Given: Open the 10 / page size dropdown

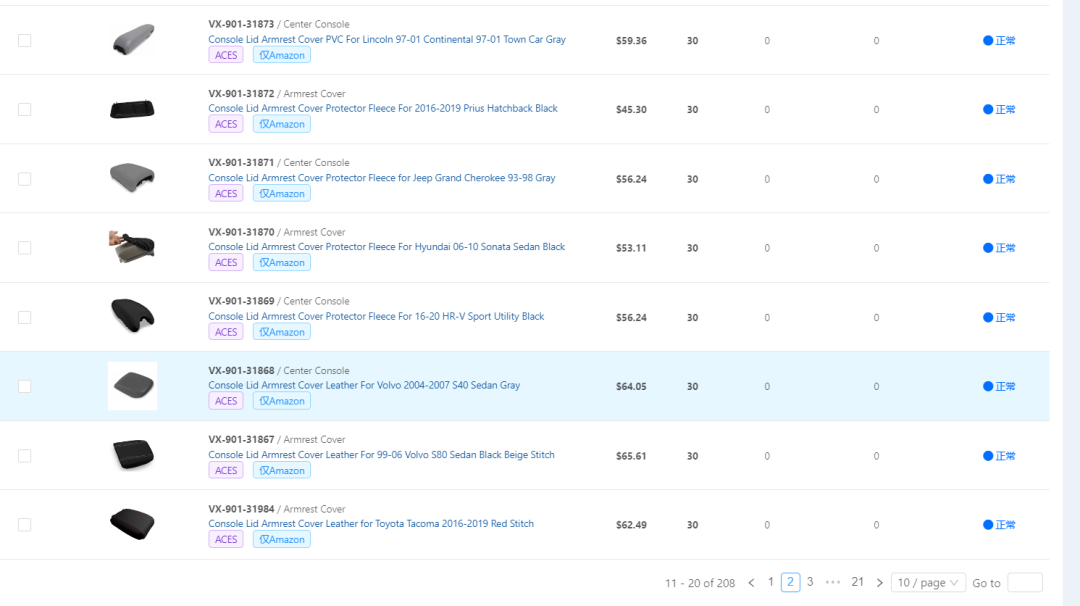Looking at the screenshot, I should (928, 583).
